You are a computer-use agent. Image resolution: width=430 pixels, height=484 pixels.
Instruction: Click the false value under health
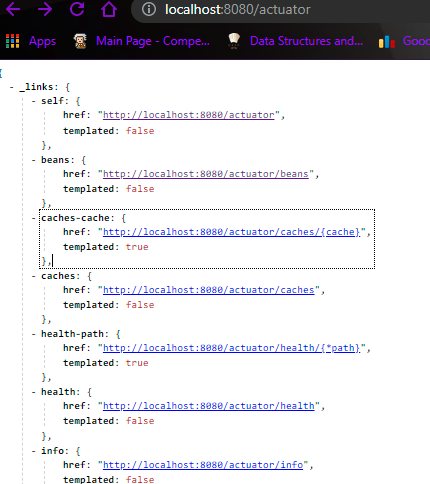click(140, 421)
